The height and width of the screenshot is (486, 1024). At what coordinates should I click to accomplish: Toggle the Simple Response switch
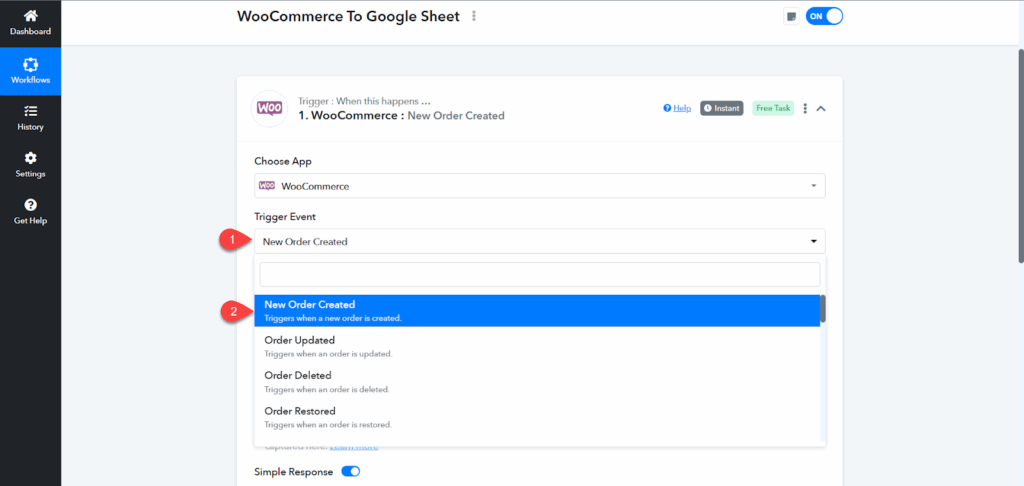[x=351, y=472]
